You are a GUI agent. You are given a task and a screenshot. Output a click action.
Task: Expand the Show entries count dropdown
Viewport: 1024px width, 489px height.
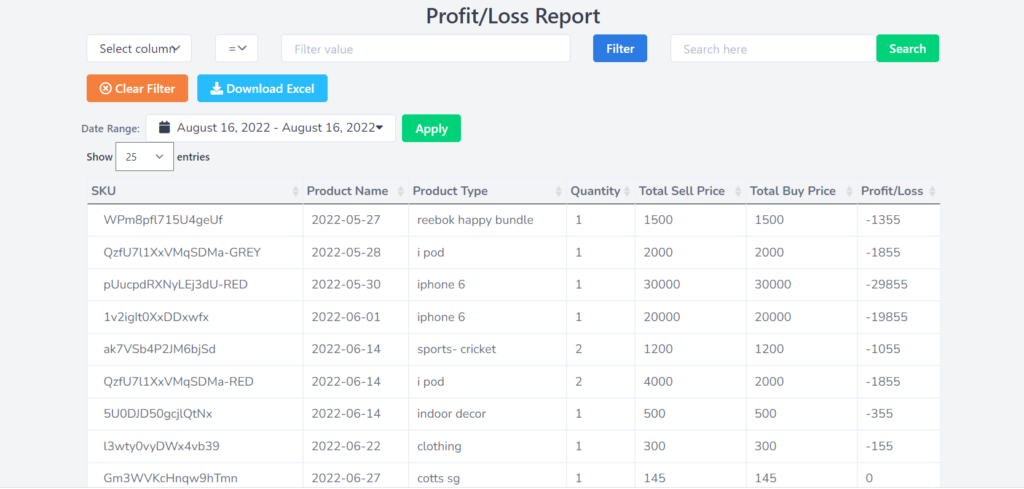point(144,157)
